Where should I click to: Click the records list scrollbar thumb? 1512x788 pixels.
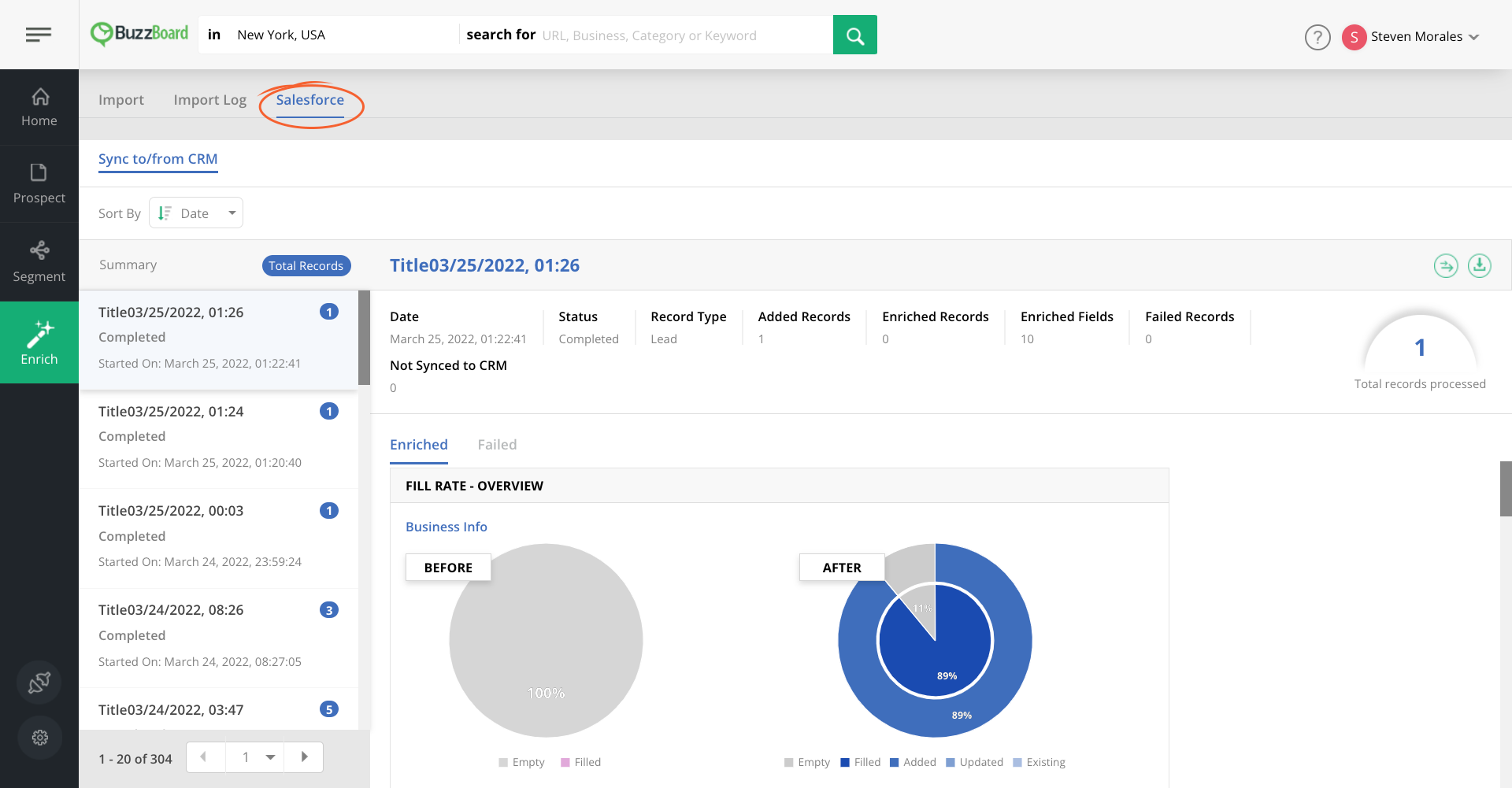[364, 338]
